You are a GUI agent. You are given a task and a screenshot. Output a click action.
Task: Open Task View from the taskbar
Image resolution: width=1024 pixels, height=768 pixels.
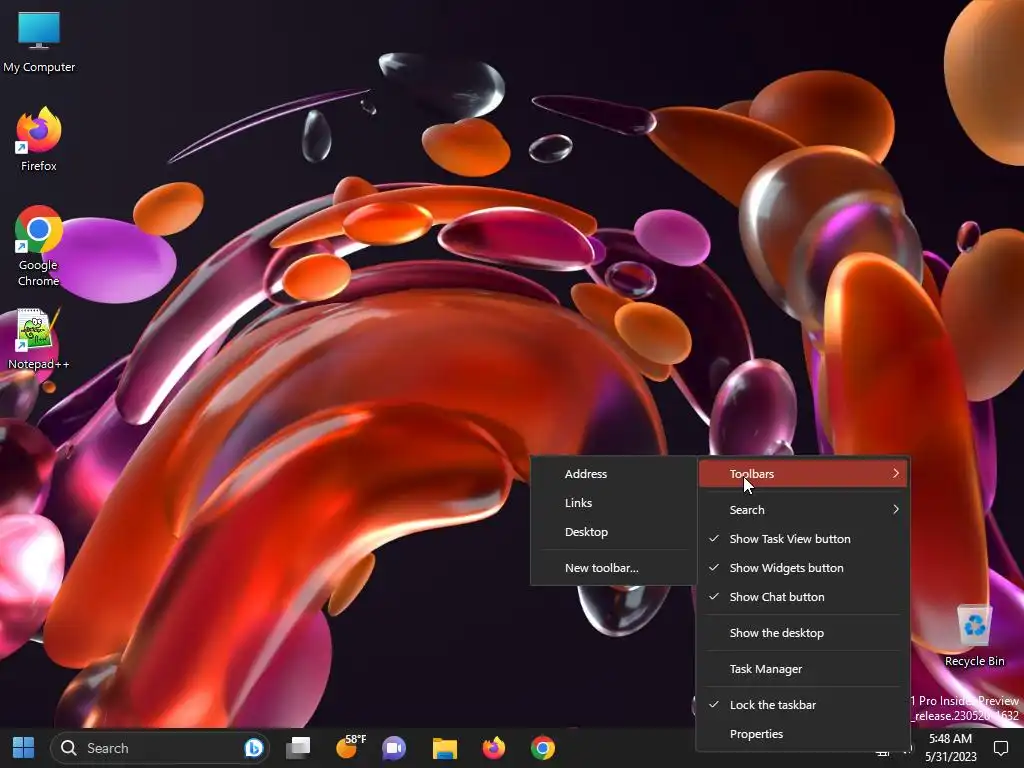298,748
